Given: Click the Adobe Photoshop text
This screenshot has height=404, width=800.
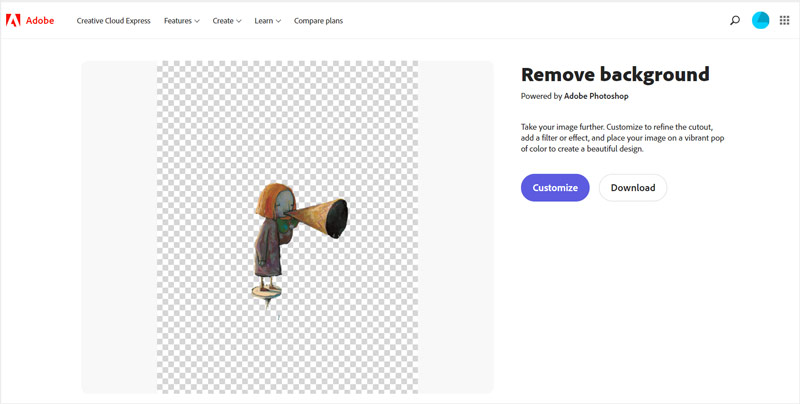Looking at the screenshot, I should 597,96.
